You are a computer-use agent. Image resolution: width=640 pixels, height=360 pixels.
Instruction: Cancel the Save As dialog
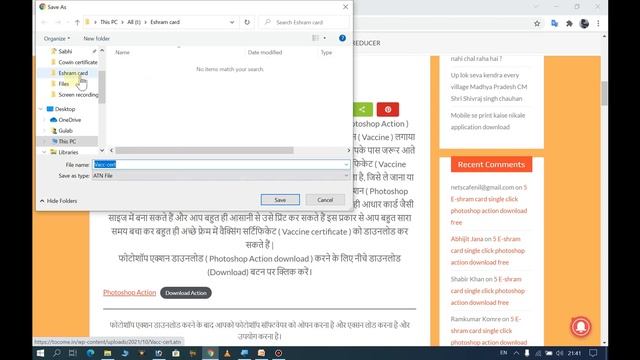[x=325, y=200]
